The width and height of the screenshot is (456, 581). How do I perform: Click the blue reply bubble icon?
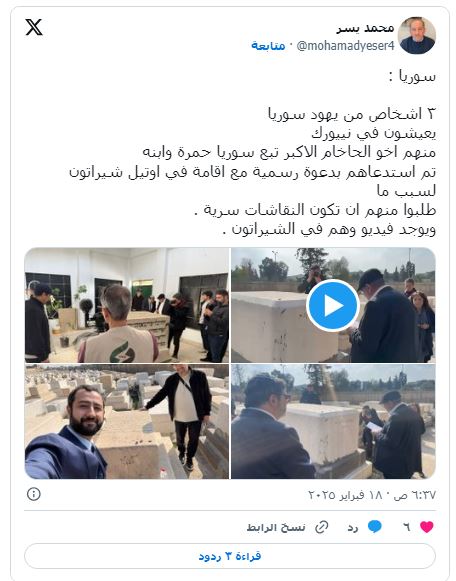(x=375, y=527)
